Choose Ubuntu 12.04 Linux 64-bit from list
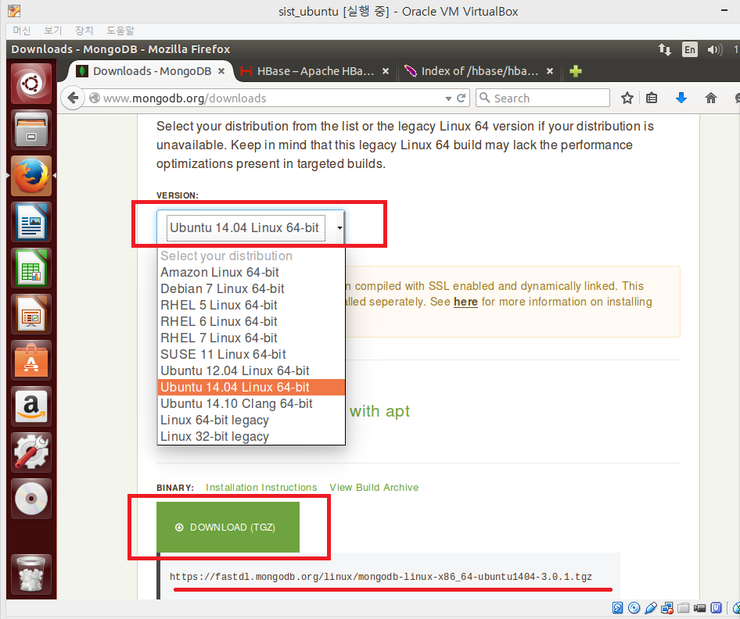Viewport: 740px width, 619px height. [234, 371]
